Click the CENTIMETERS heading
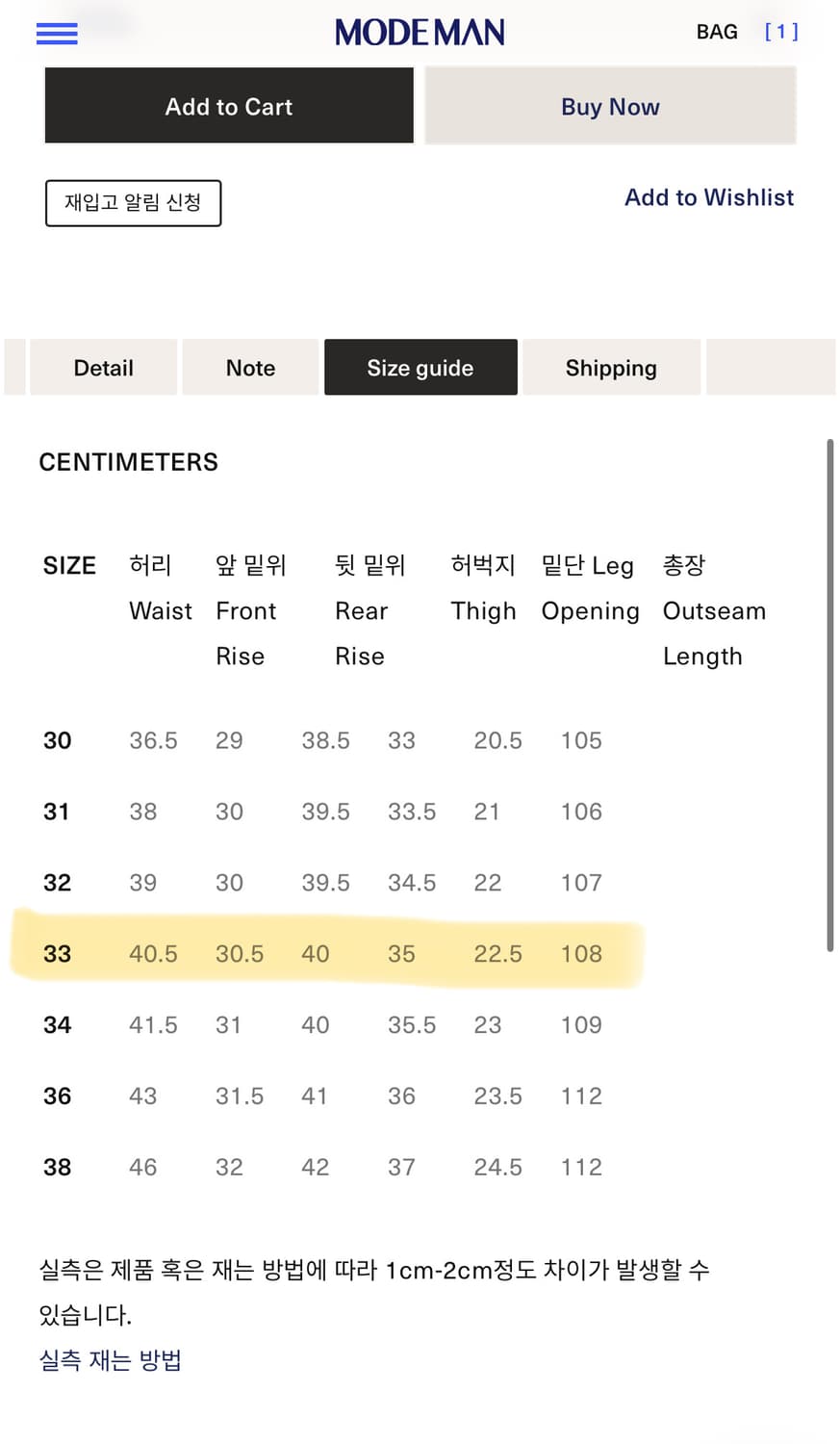Viewport: 840px width, 1444px height. pos(128,462)
